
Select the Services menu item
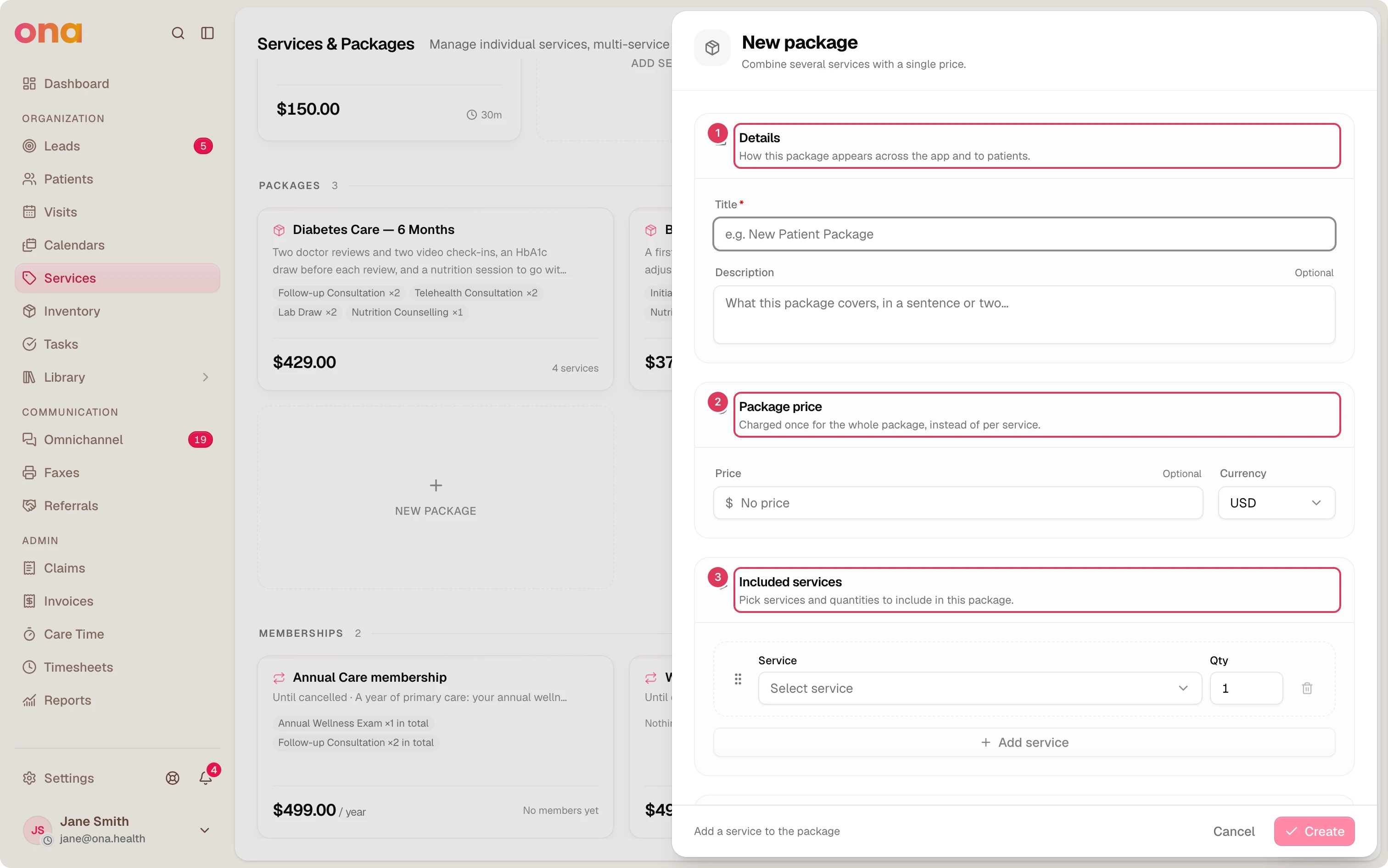[117, 278]
